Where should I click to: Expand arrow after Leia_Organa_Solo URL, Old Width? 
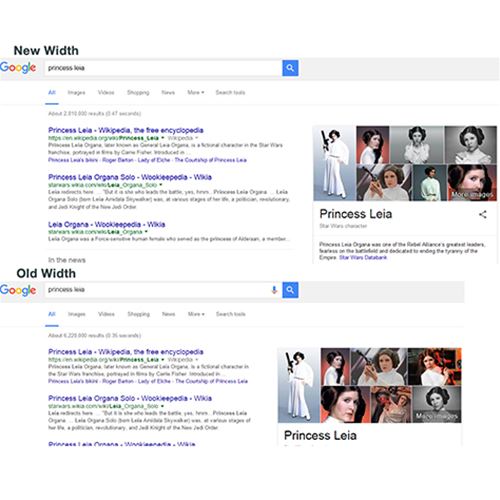click(x=162, y=406)
